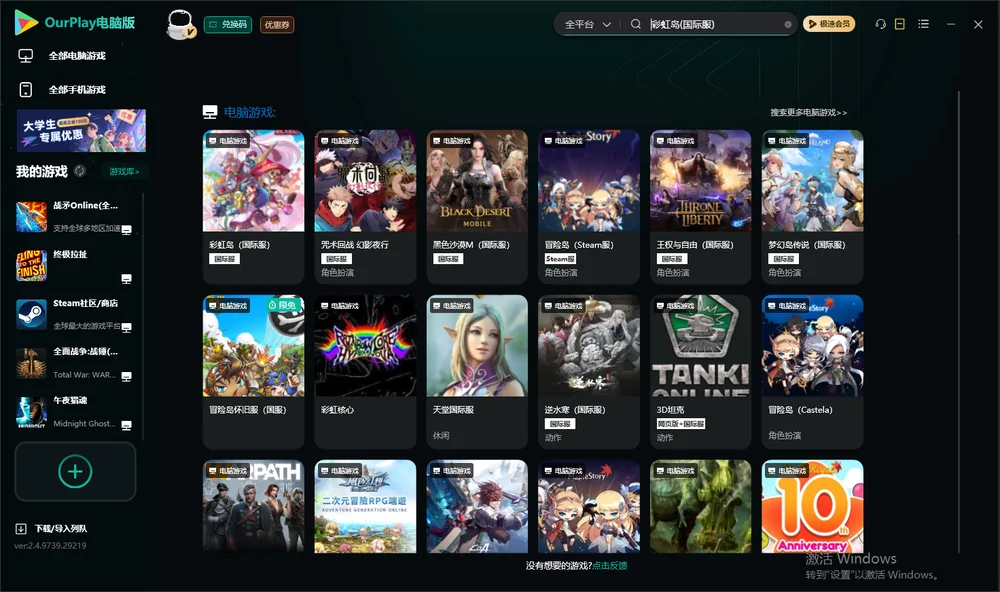The width and height of the screenshot is (1000, 592).
Task: Click the 极速会员 membership button
Action: point(829,24)
